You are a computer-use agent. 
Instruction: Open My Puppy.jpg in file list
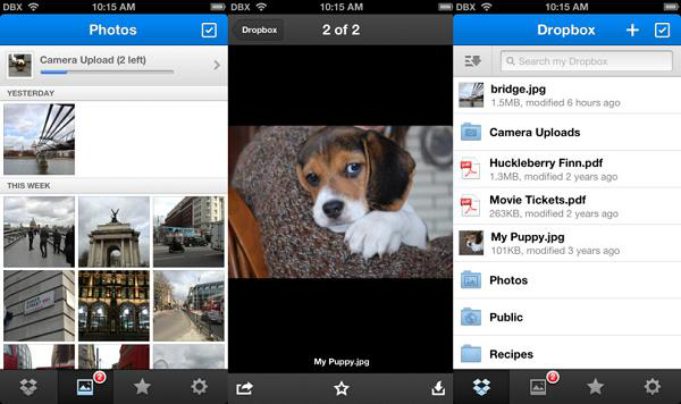567,243
